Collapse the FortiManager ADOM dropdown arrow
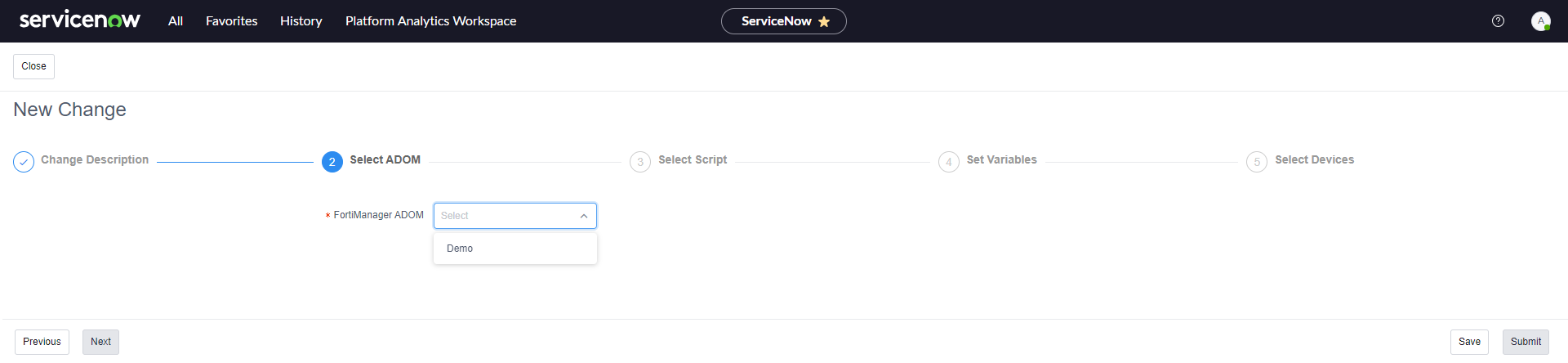 pos(584,216)
